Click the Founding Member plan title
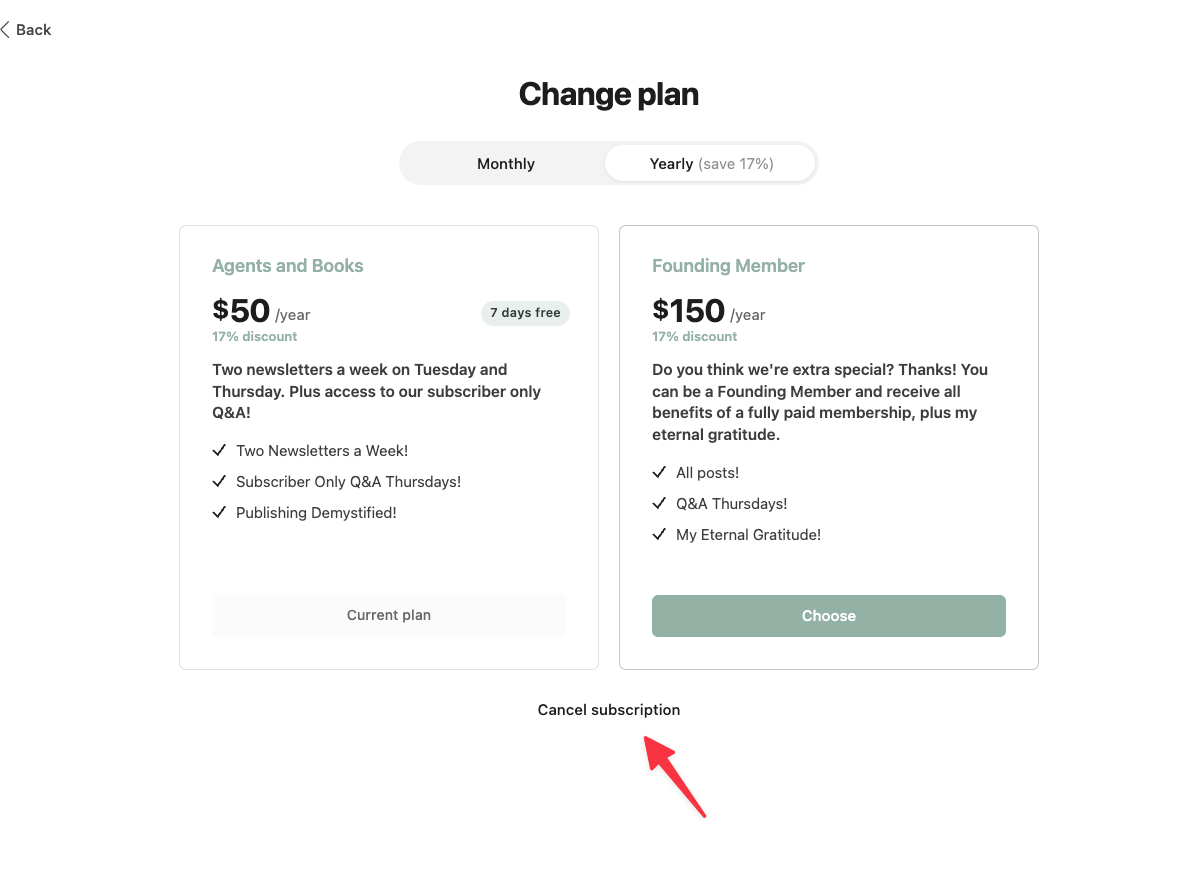The height and width of the screenshot is (888, 1187). pyautogui.click(x=728, y=266)
